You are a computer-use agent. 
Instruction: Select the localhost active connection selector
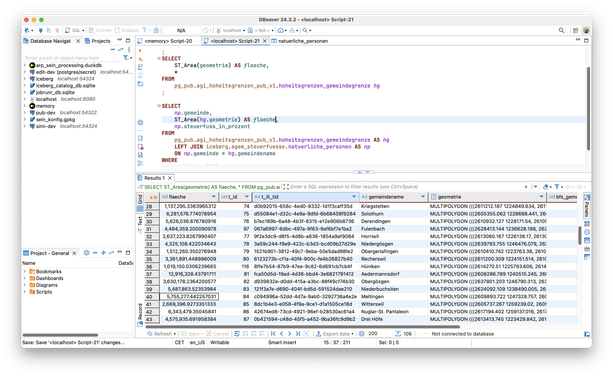click(x=230, y=30)
